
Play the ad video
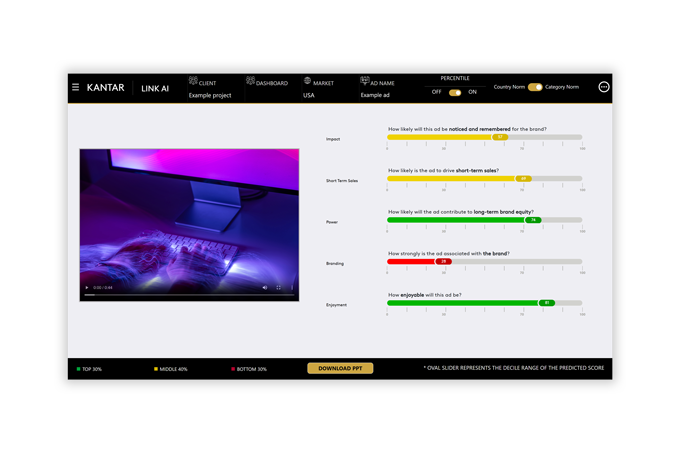pyautogui.click(x=87, y=288)
